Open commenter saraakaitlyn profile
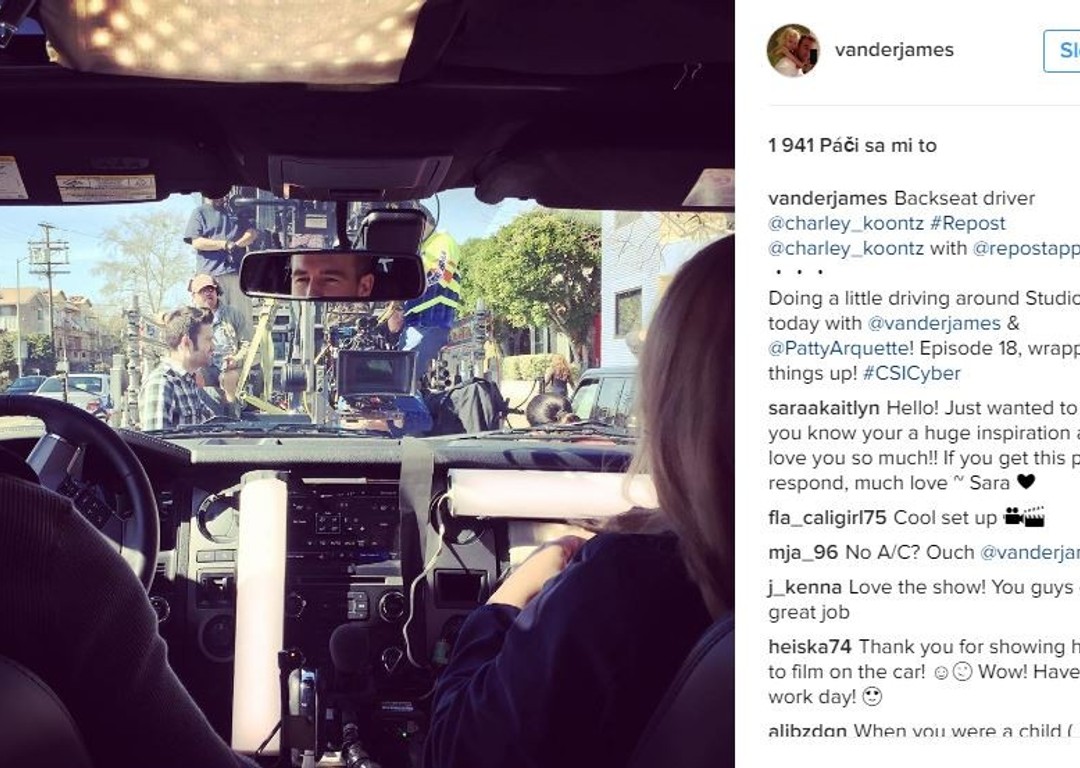Viewport: 1080px width, 768px height. tap(824, 408)
